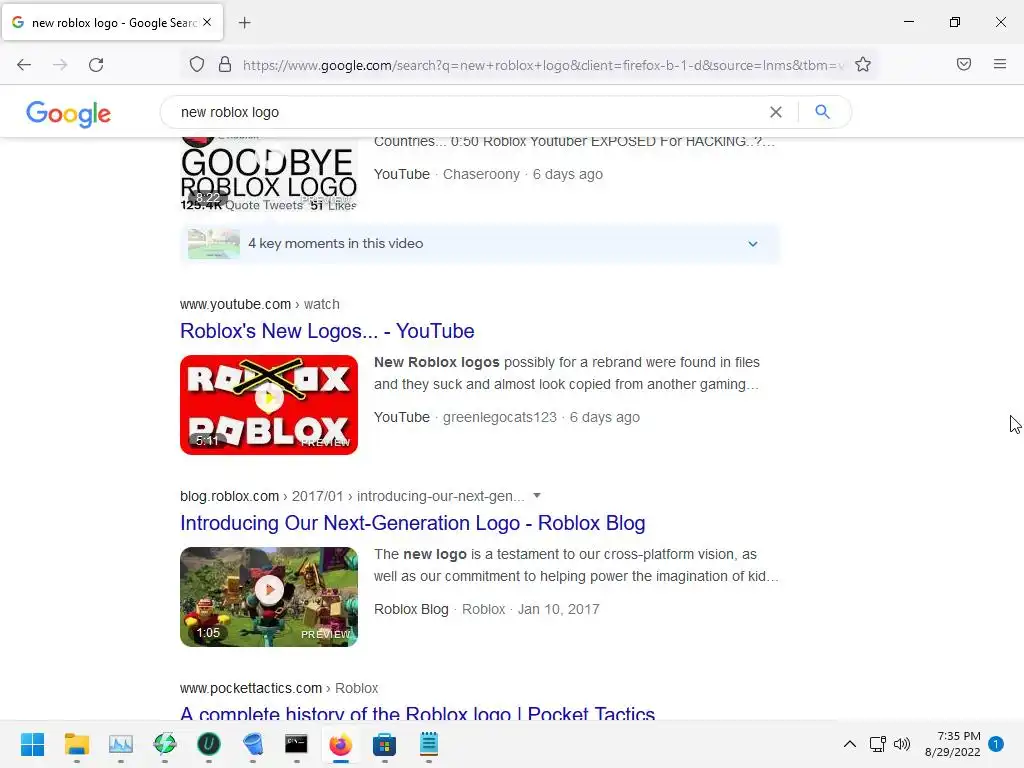This screenshot has height=768, width=1024.
Task: Open the volume speaker tray icon
Action: [x=902, y=744]
